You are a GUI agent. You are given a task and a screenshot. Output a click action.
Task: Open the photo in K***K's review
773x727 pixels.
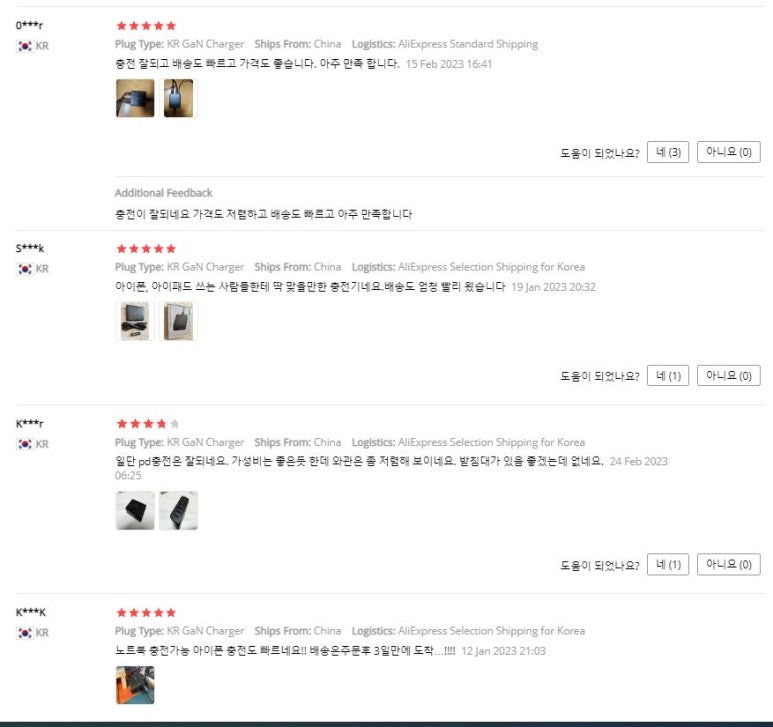(135, 685)
